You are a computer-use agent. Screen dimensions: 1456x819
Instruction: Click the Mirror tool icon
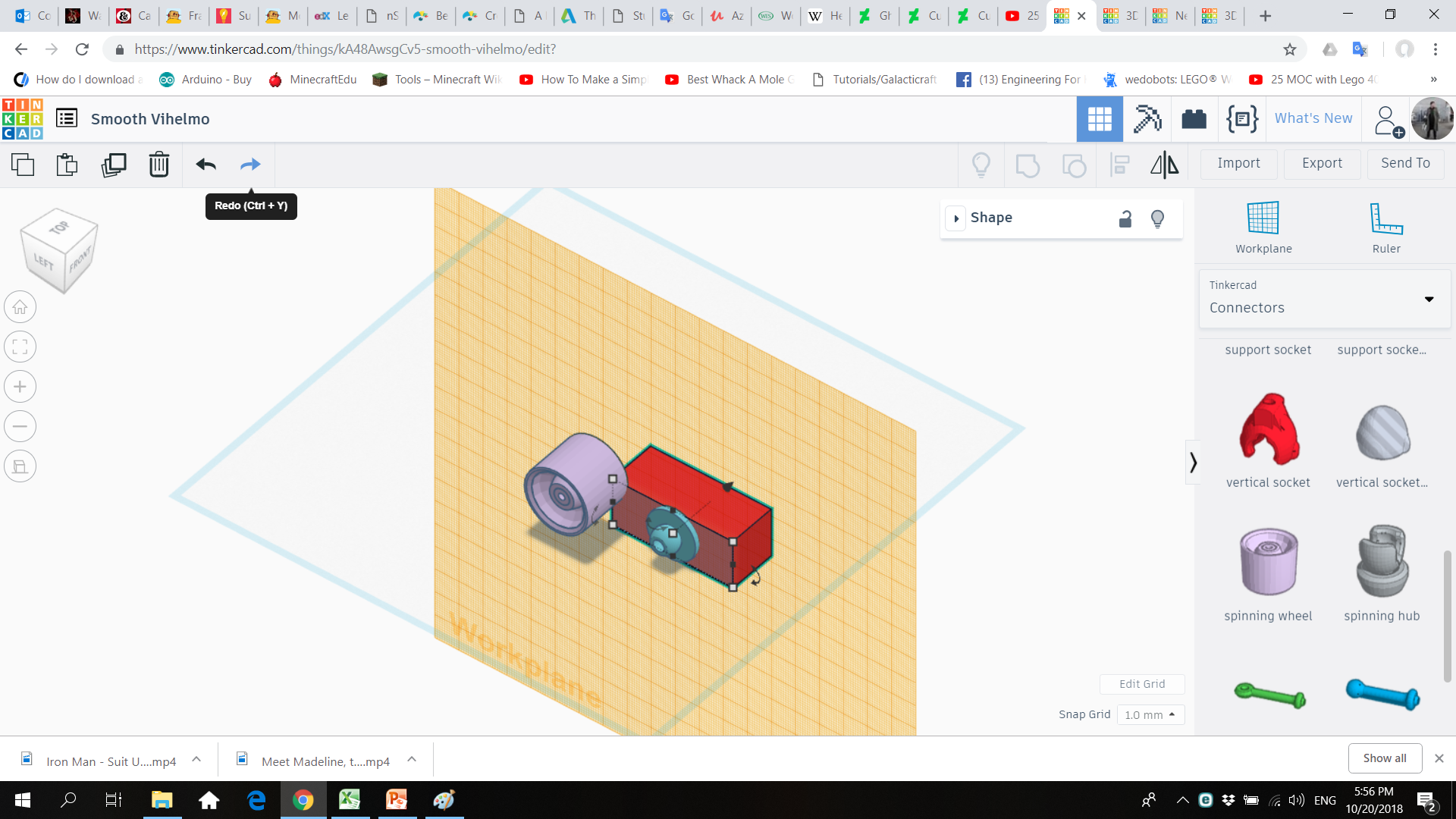[1164, 165]
